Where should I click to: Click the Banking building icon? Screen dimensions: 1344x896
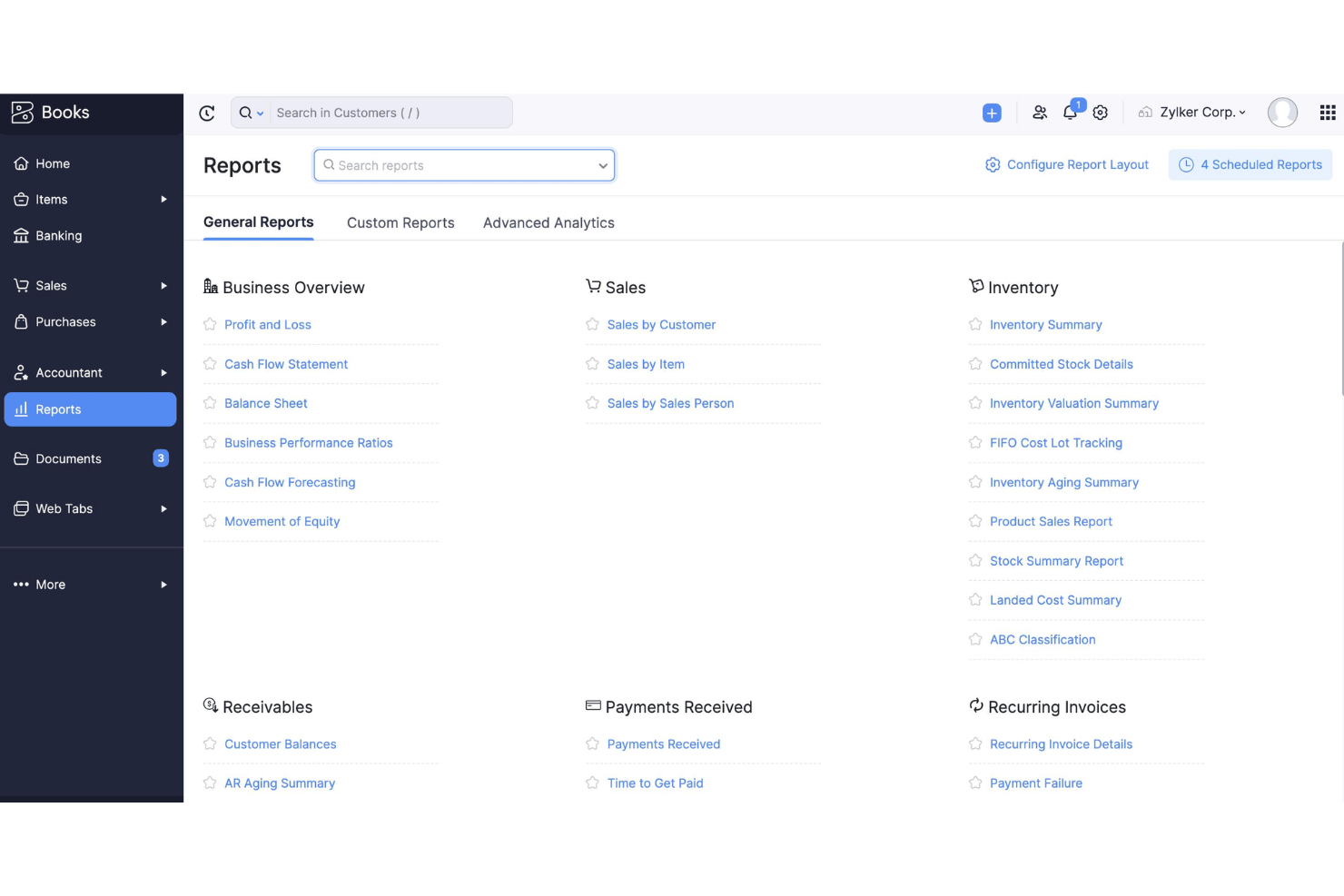(21, 235)
